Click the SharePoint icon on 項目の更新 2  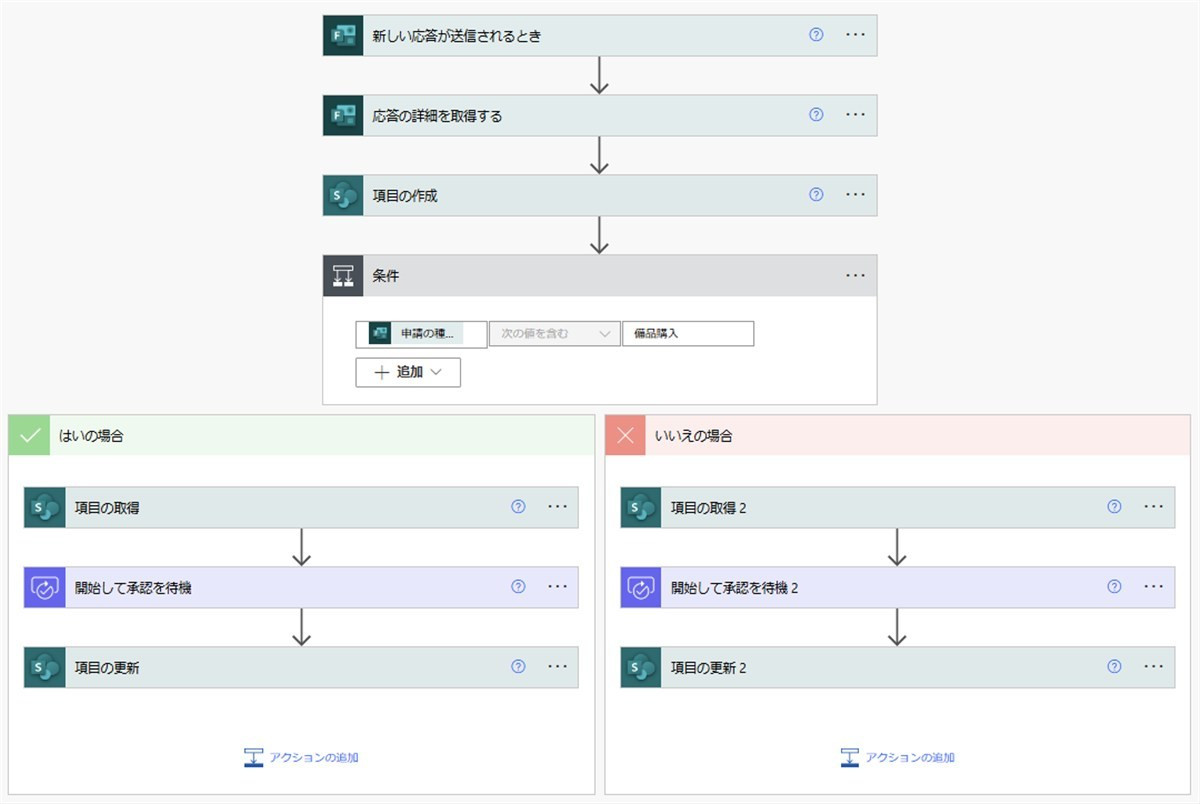pos(641,667)
